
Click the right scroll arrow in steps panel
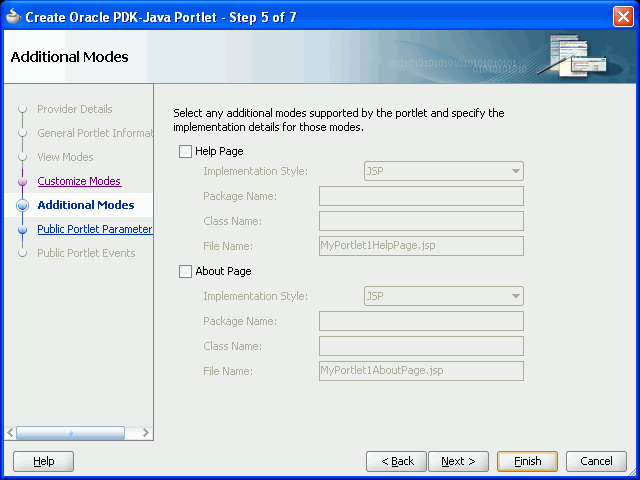[145, 433]
